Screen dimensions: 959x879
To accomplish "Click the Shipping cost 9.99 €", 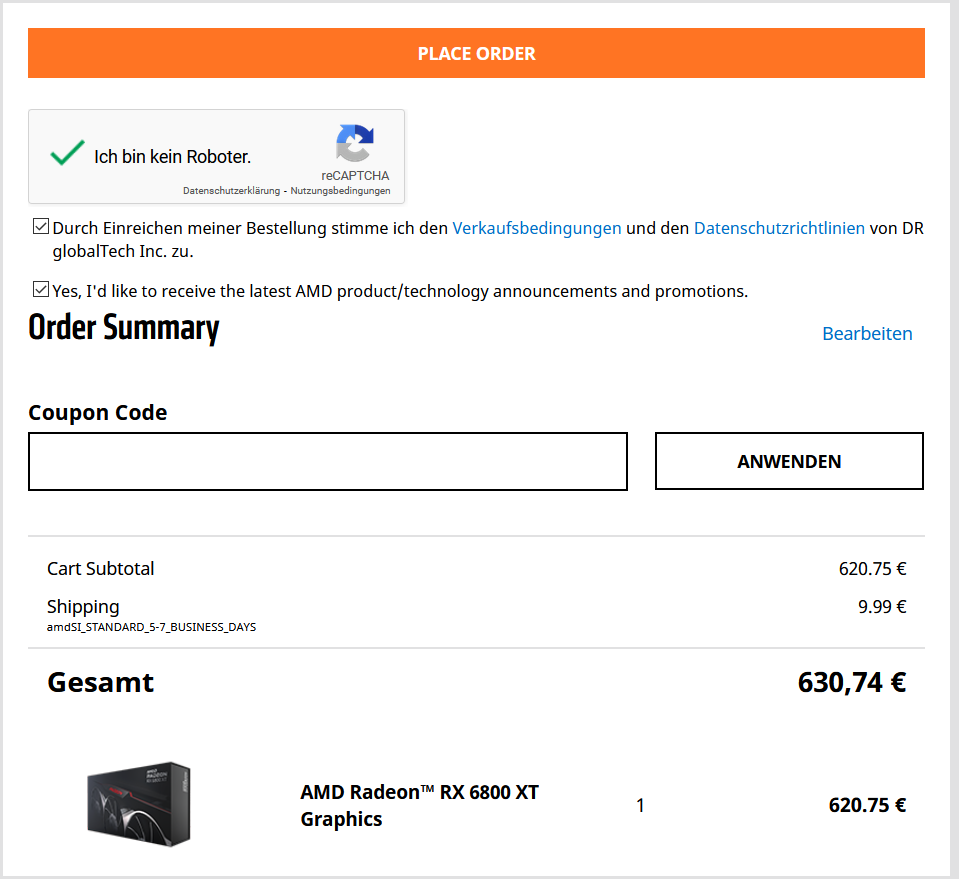I will [881, 606].
